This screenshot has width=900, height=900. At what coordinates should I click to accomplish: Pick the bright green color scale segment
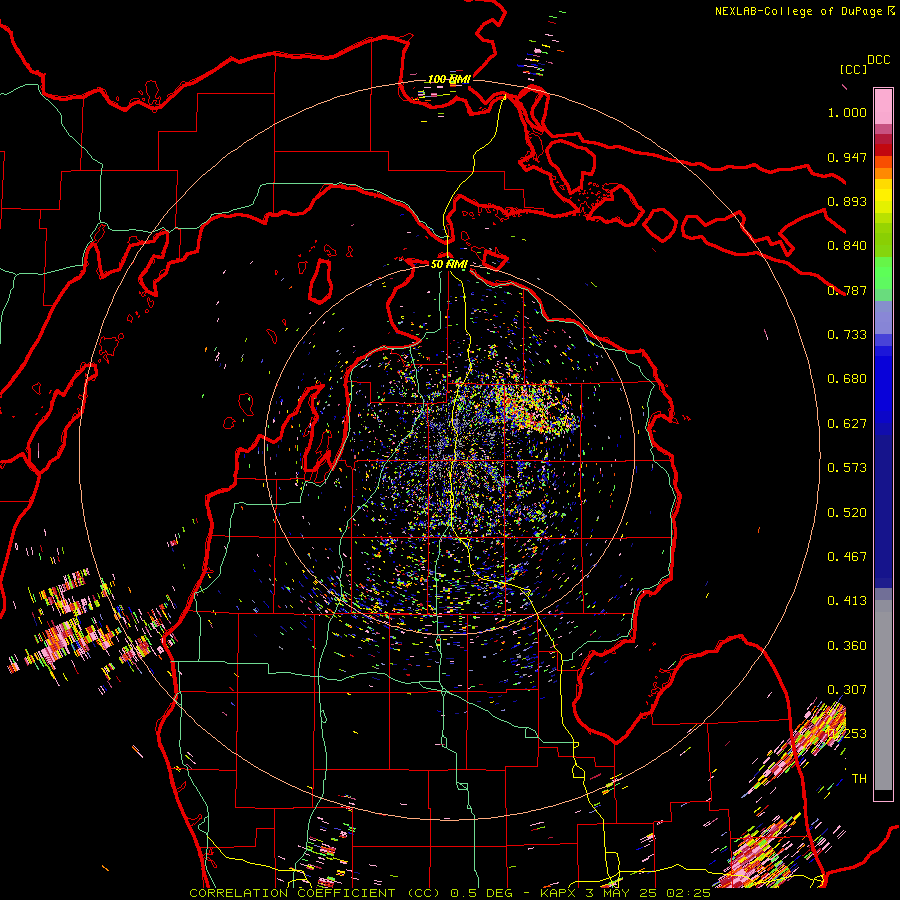883,273
